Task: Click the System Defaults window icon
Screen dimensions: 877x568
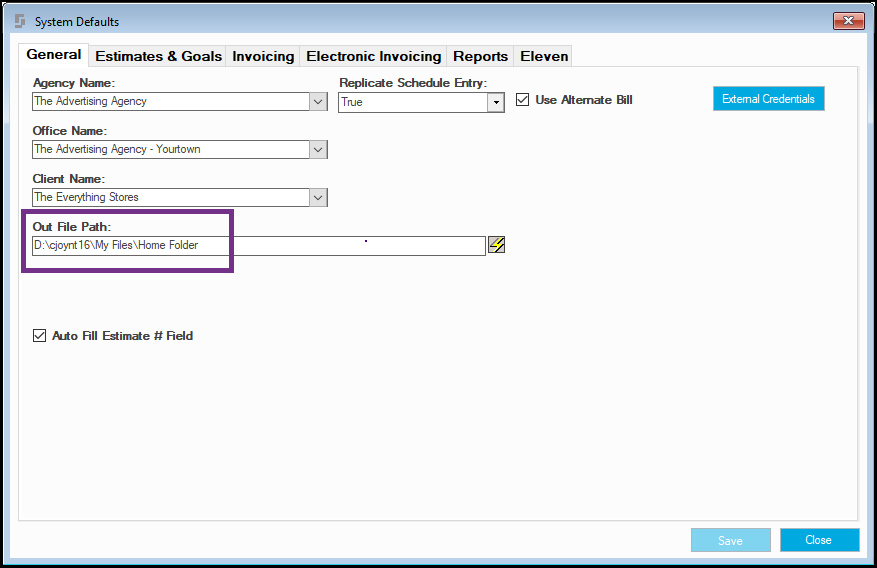Action: [20, 21]
